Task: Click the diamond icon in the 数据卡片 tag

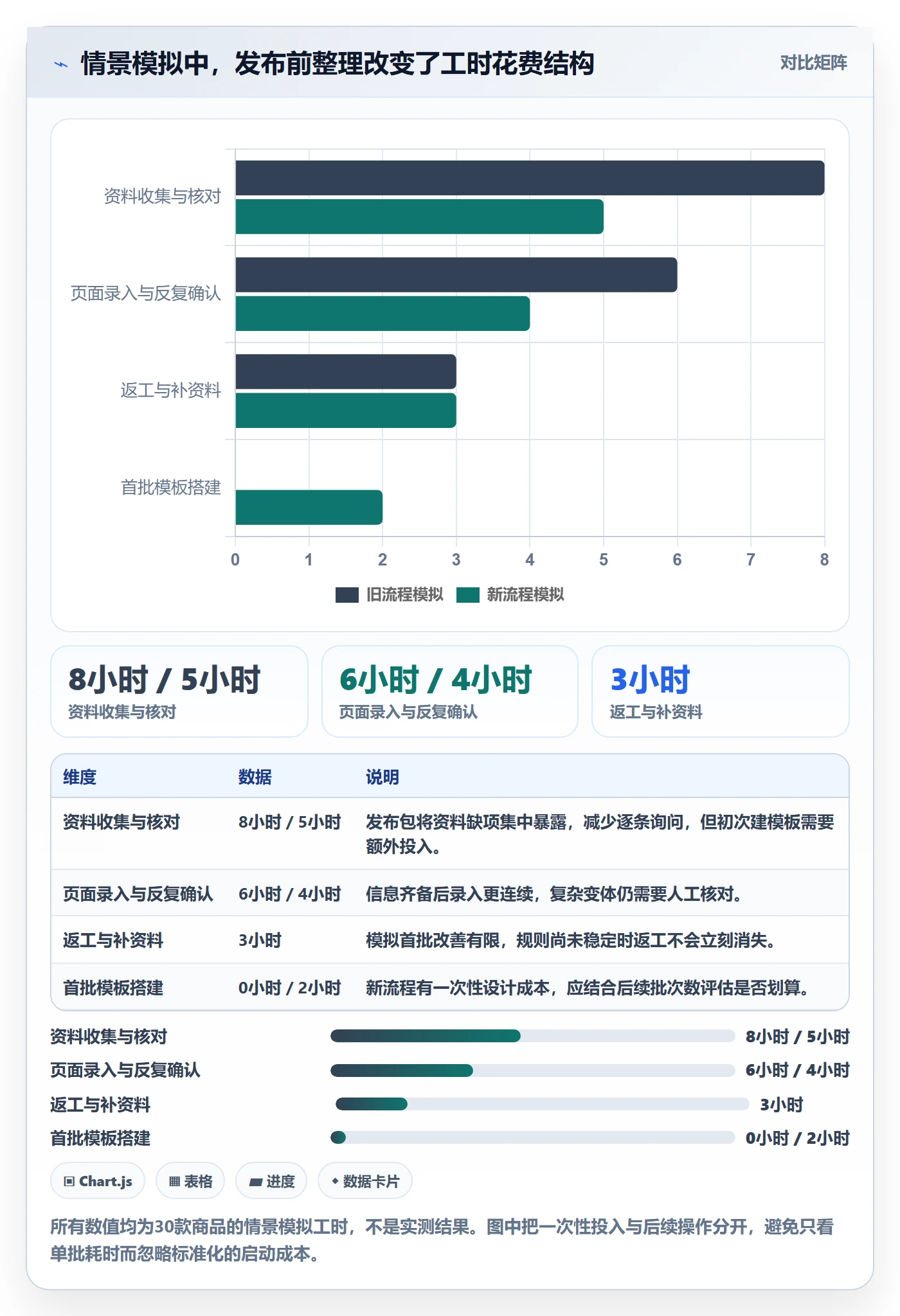Action: pyautogui.click(x=335, y=1181)
